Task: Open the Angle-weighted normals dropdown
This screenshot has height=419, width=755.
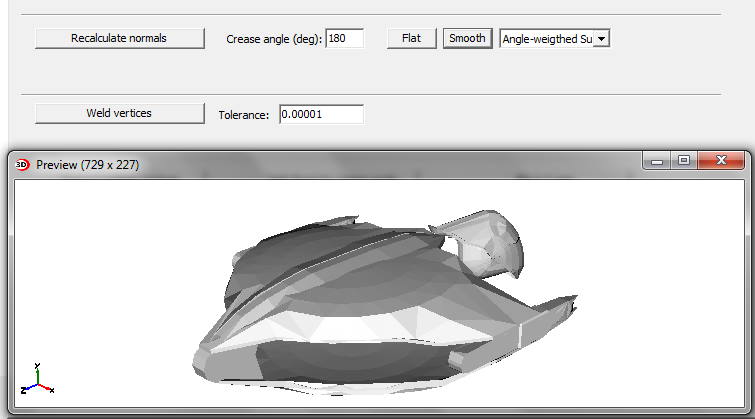Action: tap(601, 39)
